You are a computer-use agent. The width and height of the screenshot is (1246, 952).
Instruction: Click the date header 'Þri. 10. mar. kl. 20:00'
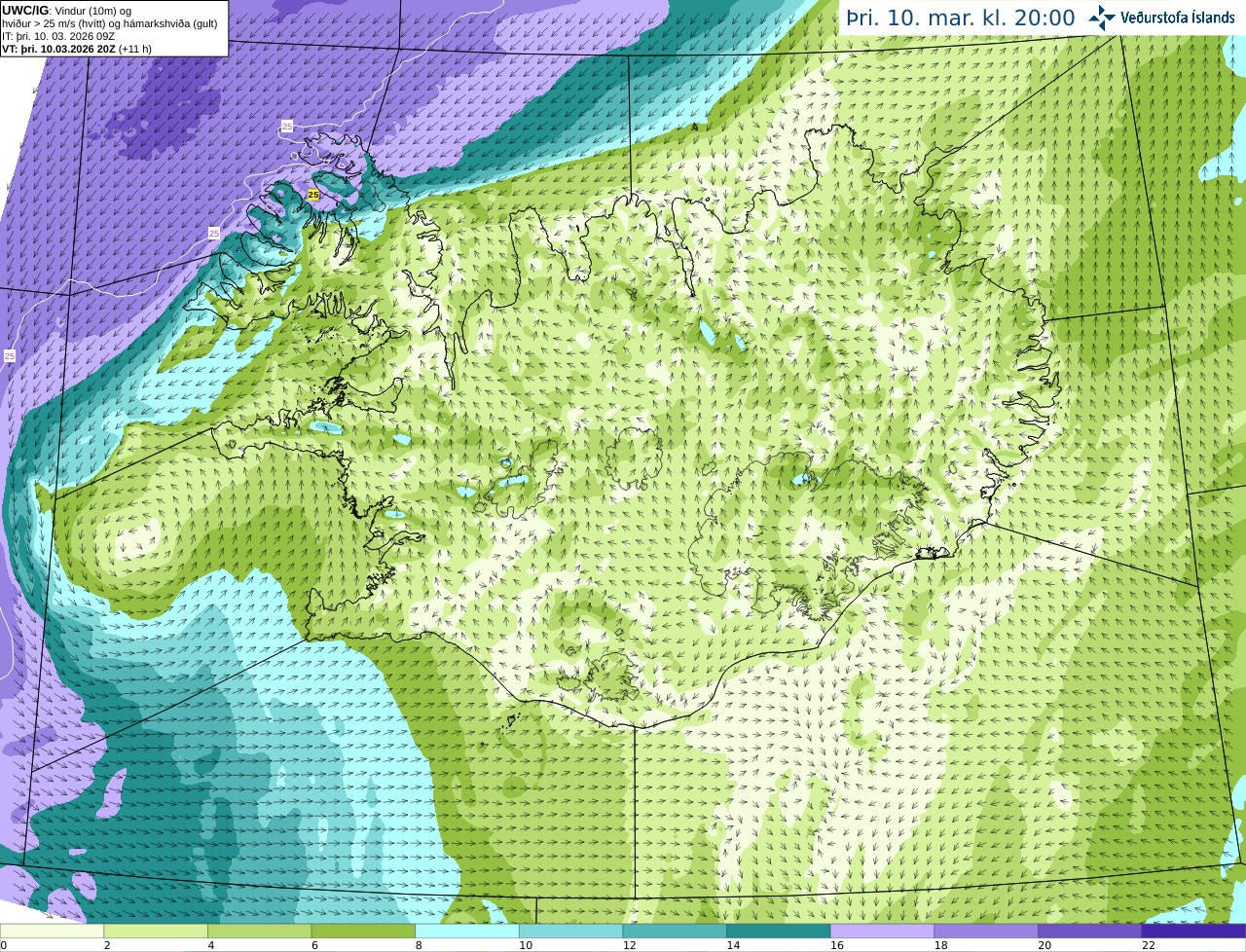click(x=960, y=18)
